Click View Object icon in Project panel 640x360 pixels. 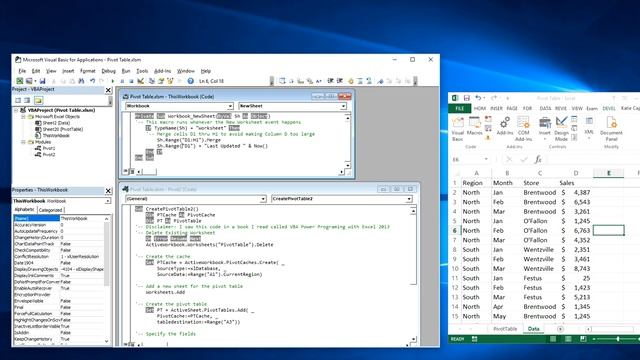point(27,100)
